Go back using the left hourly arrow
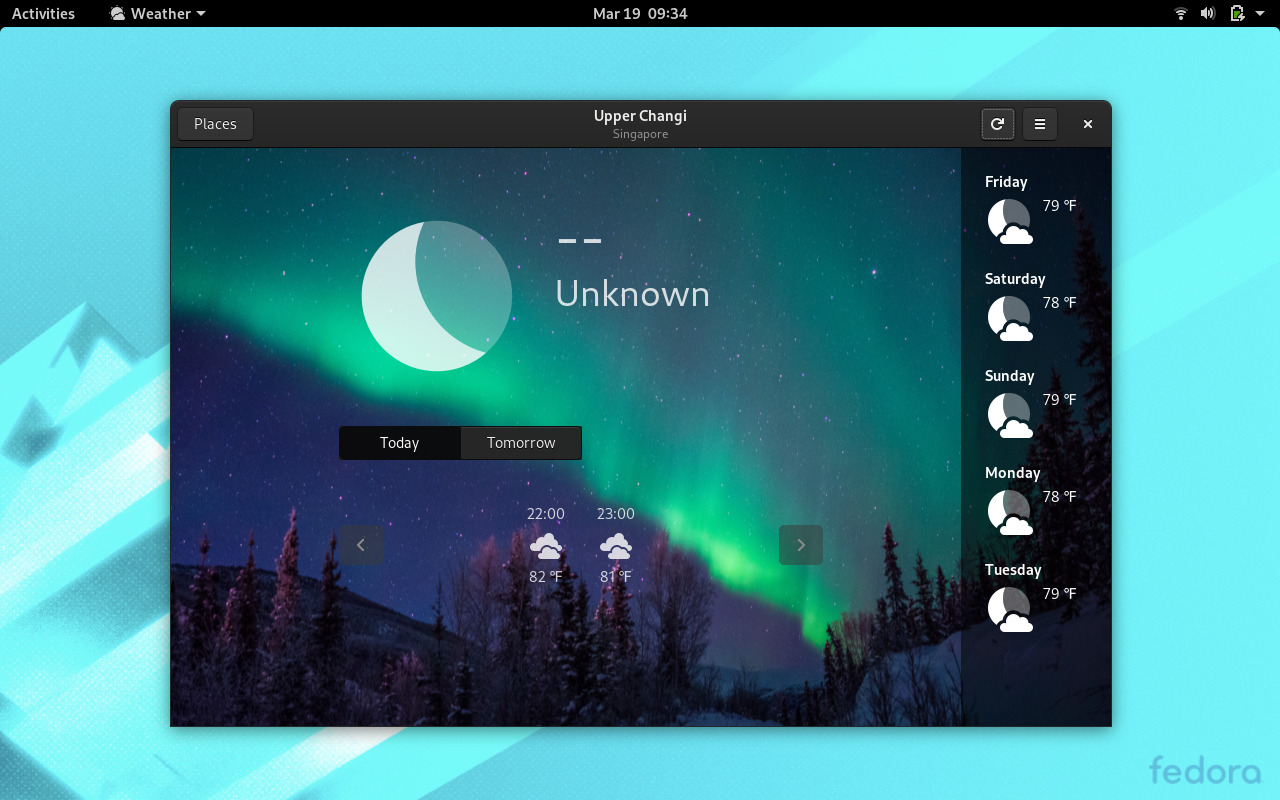Image resolution: width=1280 pixels, height=800 pixels. click(361, 545)
